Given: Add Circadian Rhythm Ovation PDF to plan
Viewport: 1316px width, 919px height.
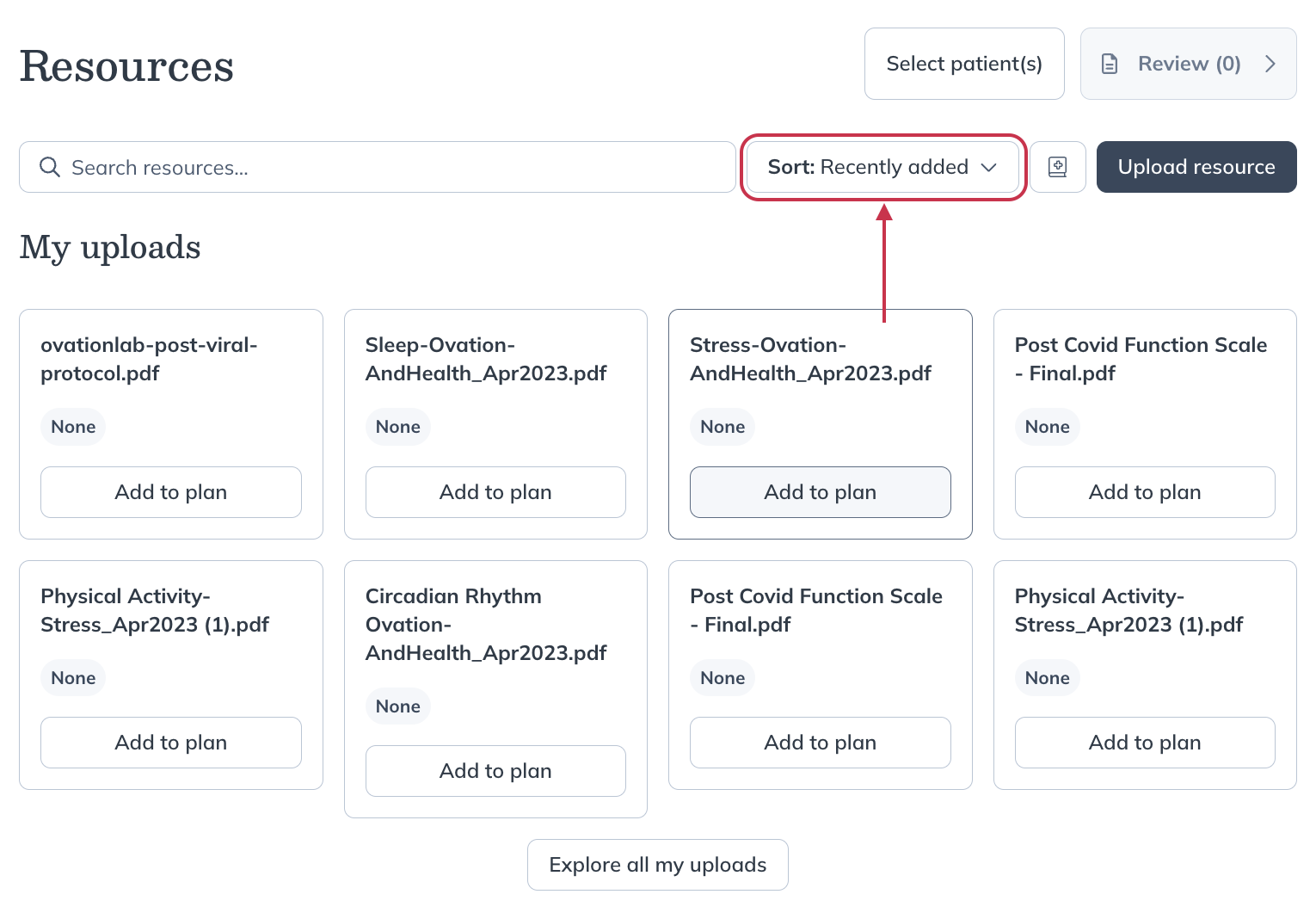Looking at the screenshot, I should [x=495, y=771].
